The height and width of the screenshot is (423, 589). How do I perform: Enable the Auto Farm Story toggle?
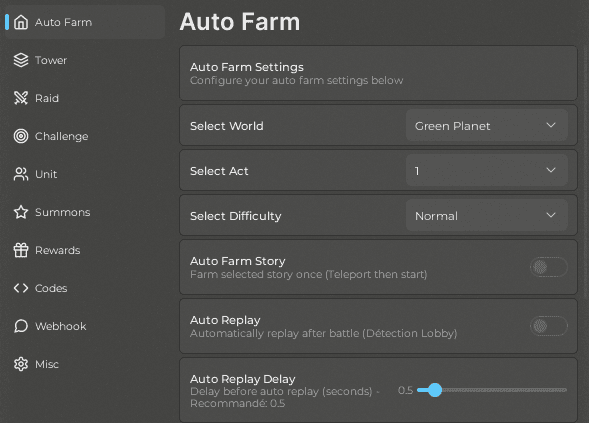click(x=548, y=267)
